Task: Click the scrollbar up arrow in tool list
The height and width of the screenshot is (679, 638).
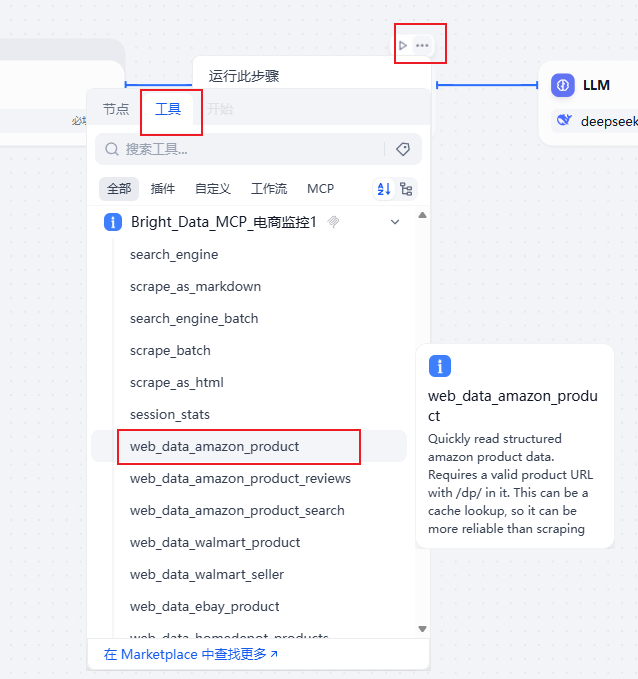Action: [422, 215]
